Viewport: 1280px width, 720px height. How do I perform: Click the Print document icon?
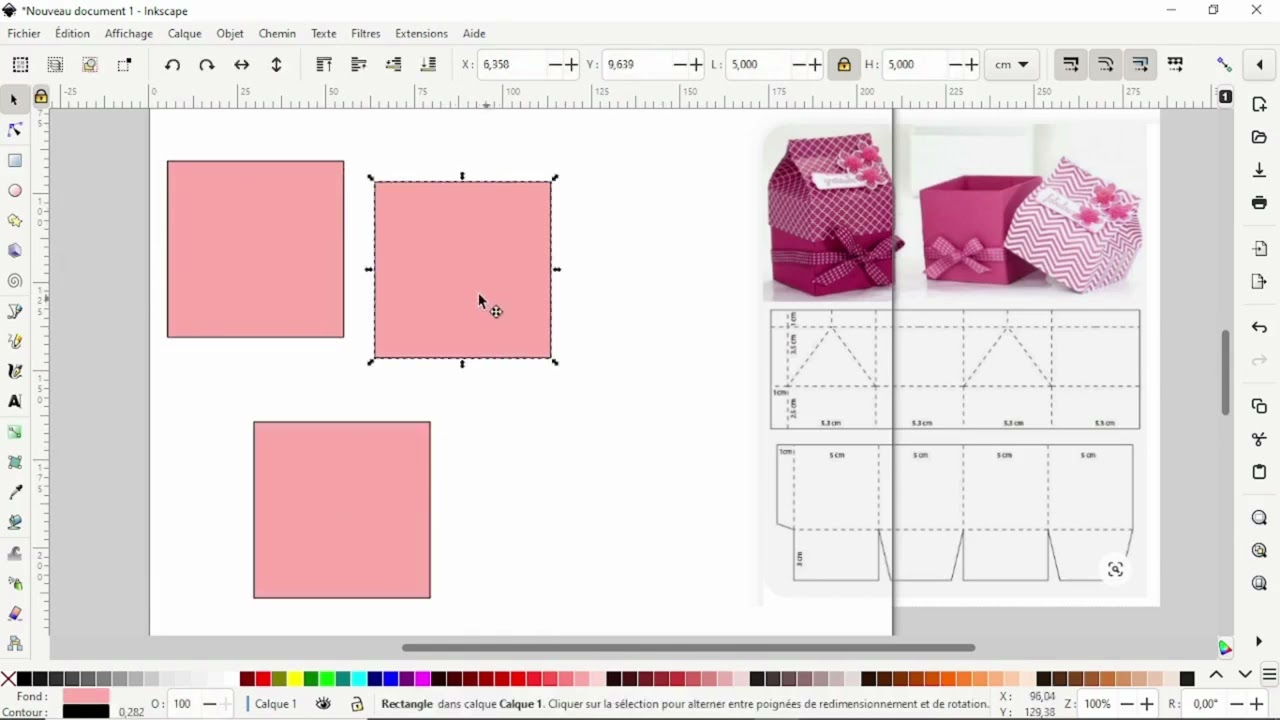pyautogui.click(x=1259, y=203)
